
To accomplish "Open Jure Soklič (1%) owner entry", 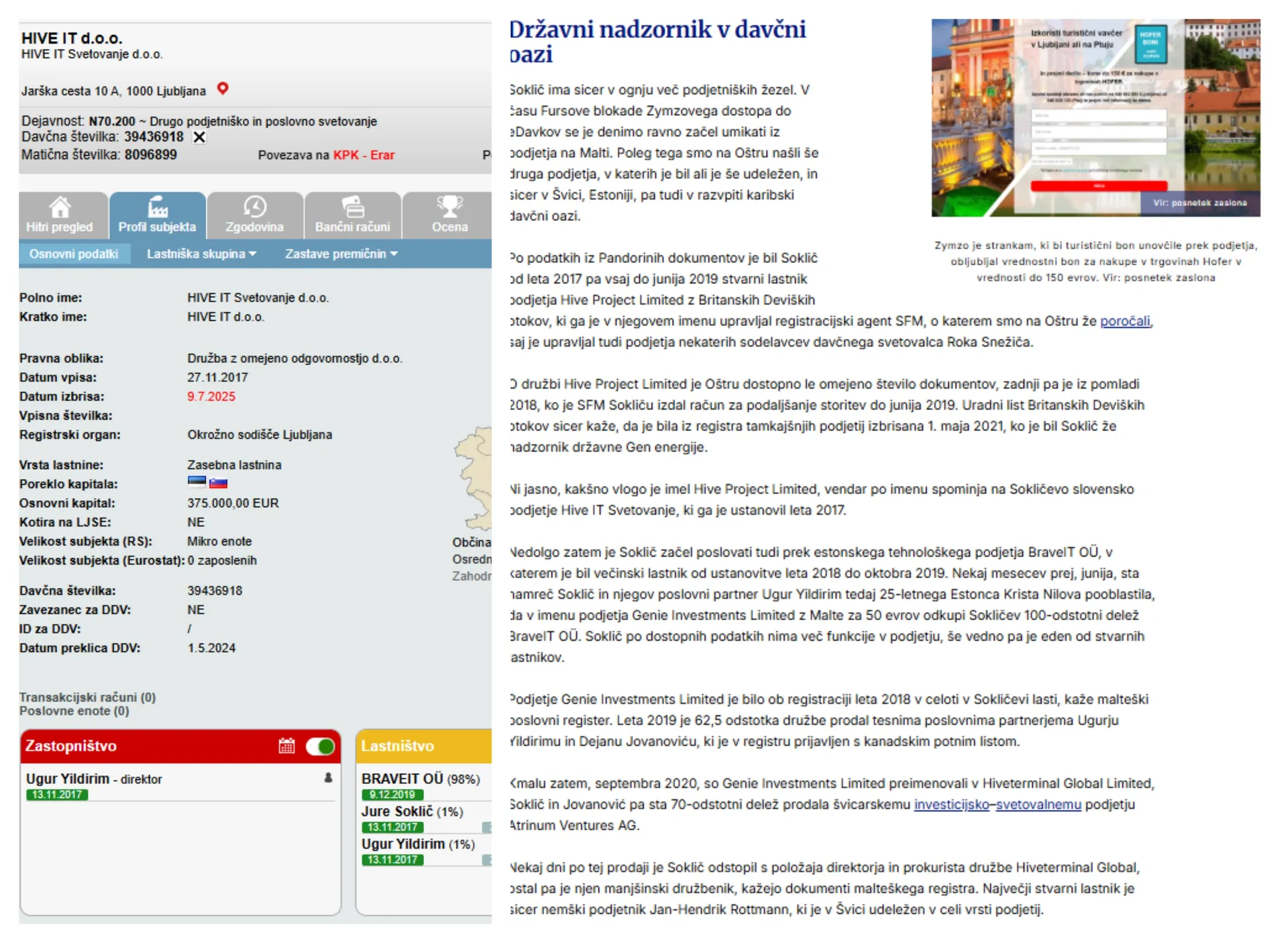I will pos(412,811).
